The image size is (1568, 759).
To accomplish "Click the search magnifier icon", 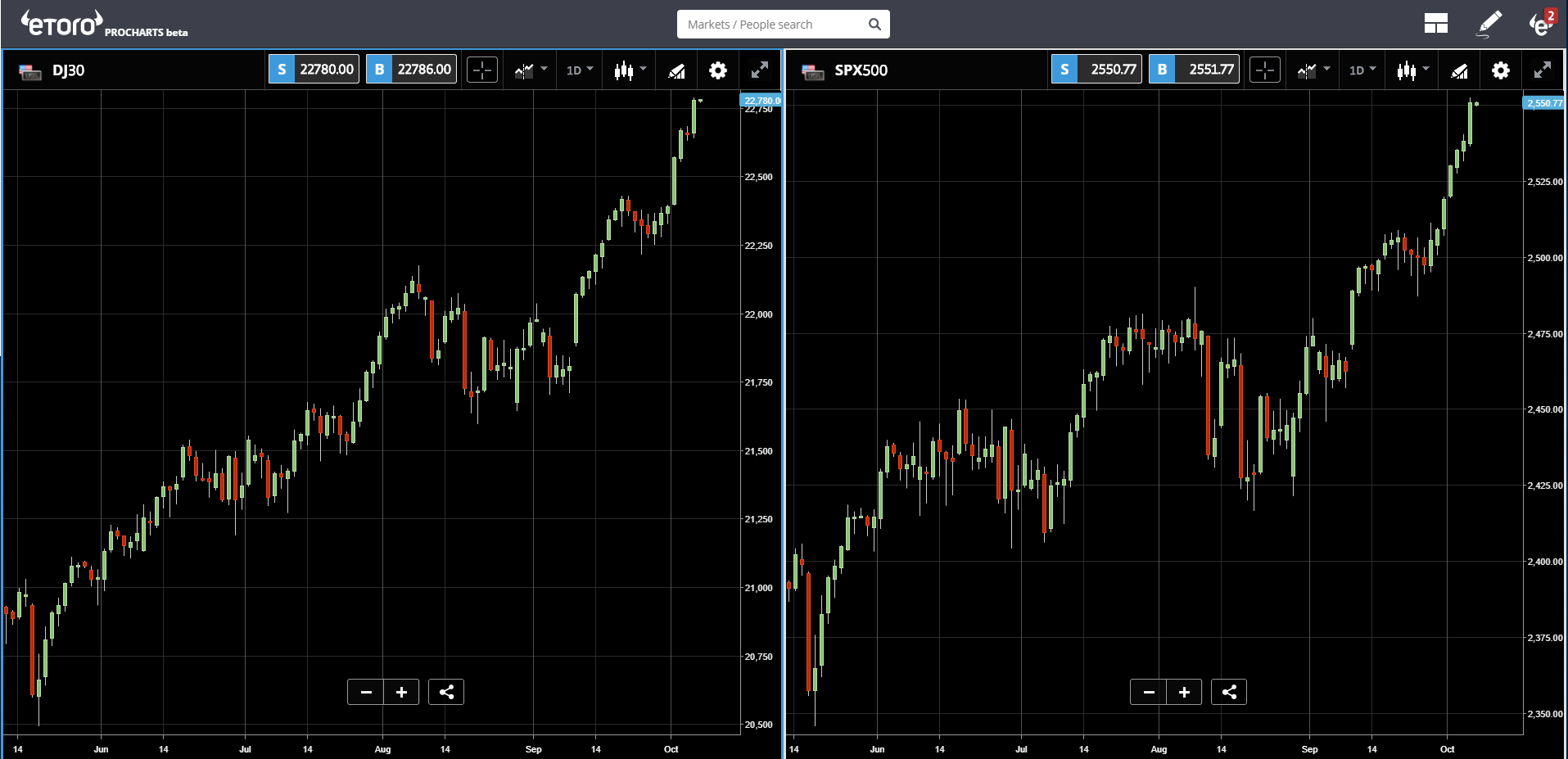I will [874, 25].
